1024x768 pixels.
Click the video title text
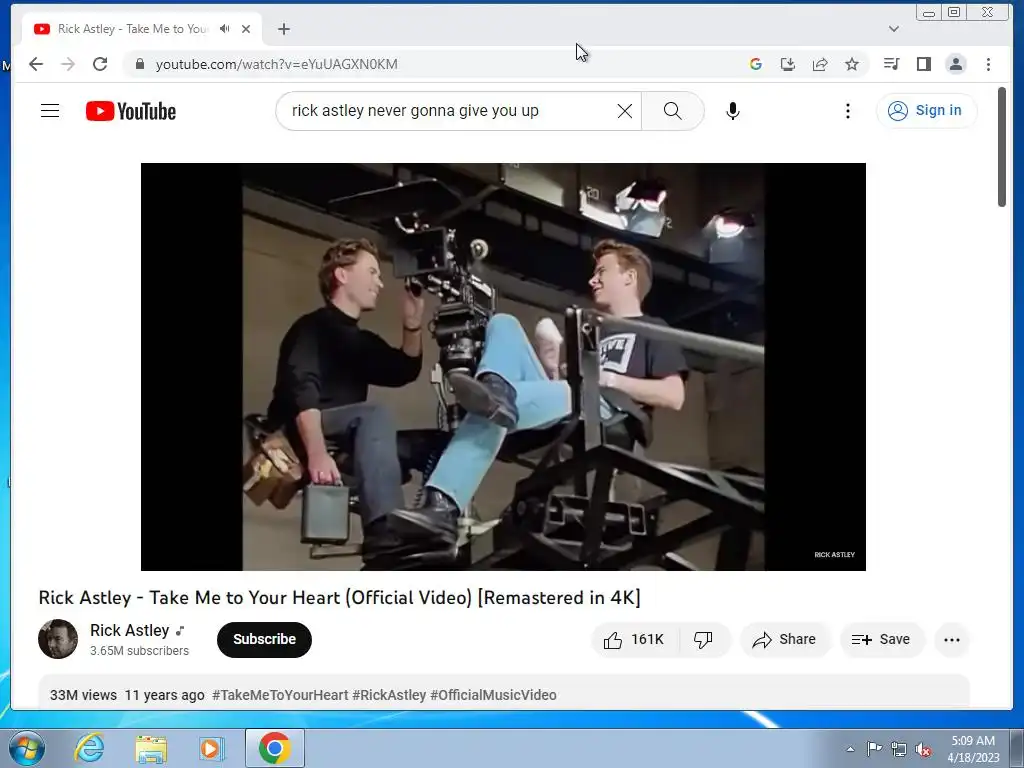point(340,598)
